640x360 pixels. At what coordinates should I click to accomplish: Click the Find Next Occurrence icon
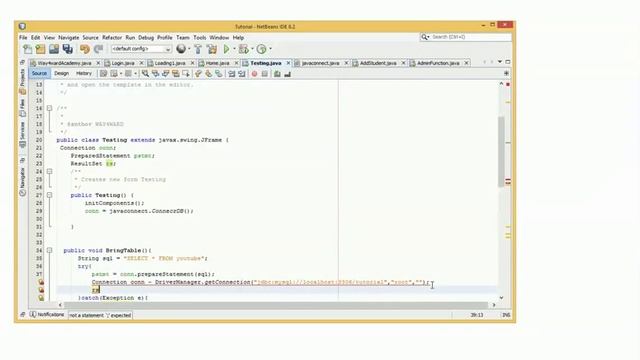(x=166, y=74)
